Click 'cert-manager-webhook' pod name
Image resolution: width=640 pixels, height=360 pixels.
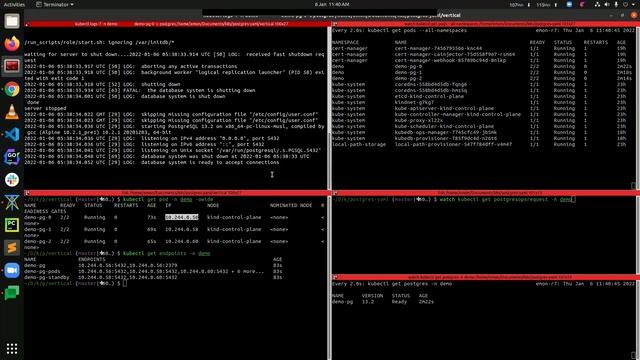click(x=450, y=60)
